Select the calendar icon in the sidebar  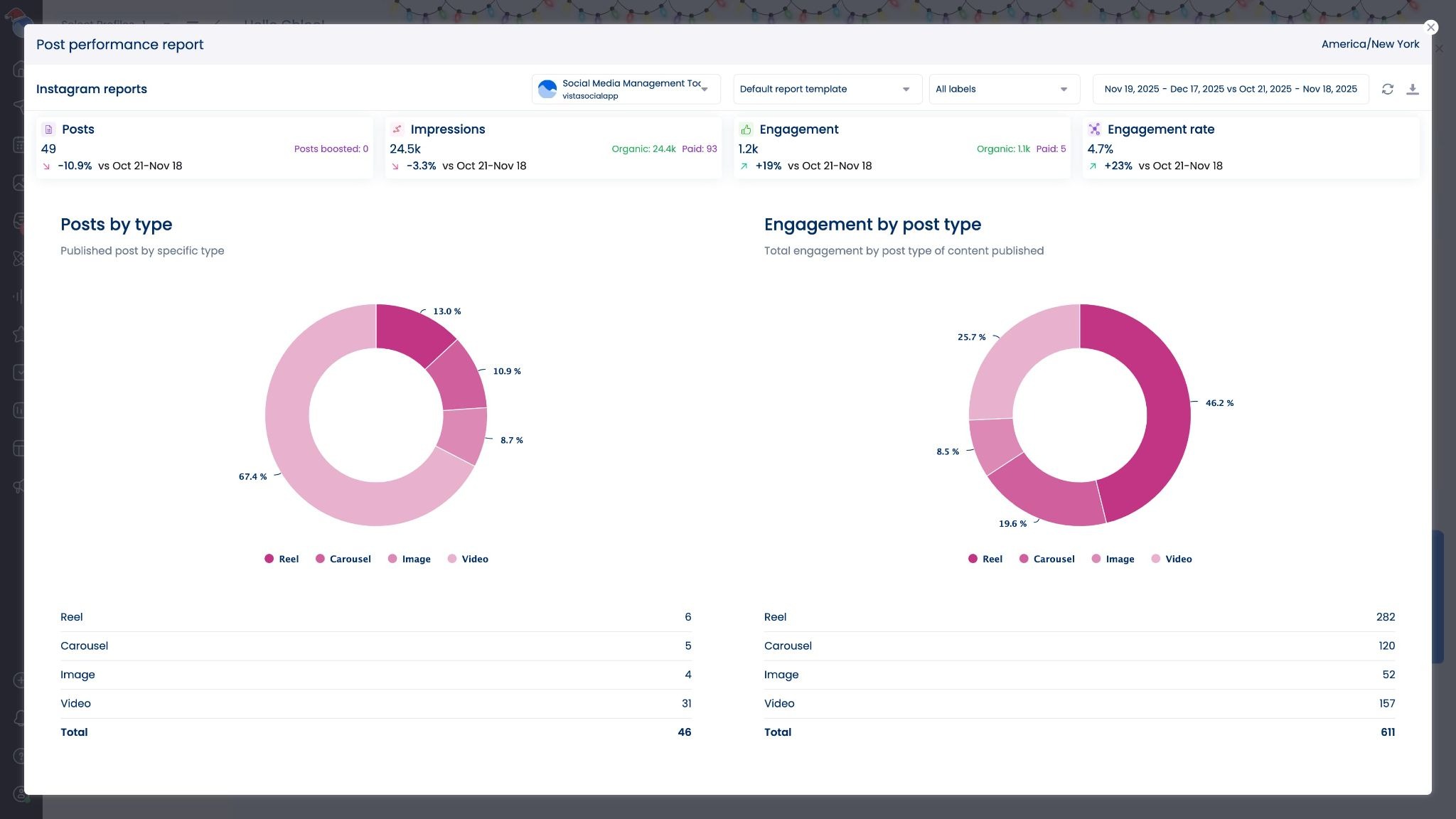coord(19,144)
